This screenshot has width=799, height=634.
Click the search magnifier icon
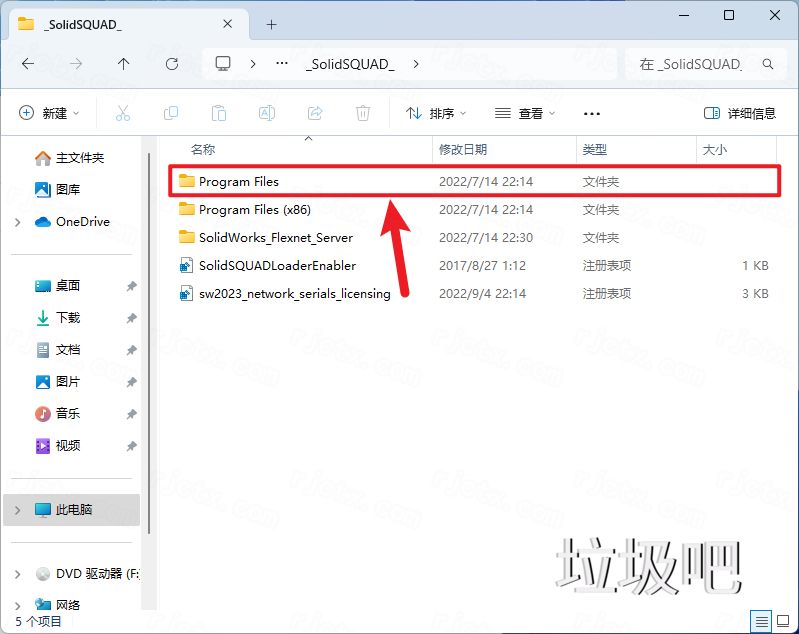pyautogui.click(x=768, y=64)
